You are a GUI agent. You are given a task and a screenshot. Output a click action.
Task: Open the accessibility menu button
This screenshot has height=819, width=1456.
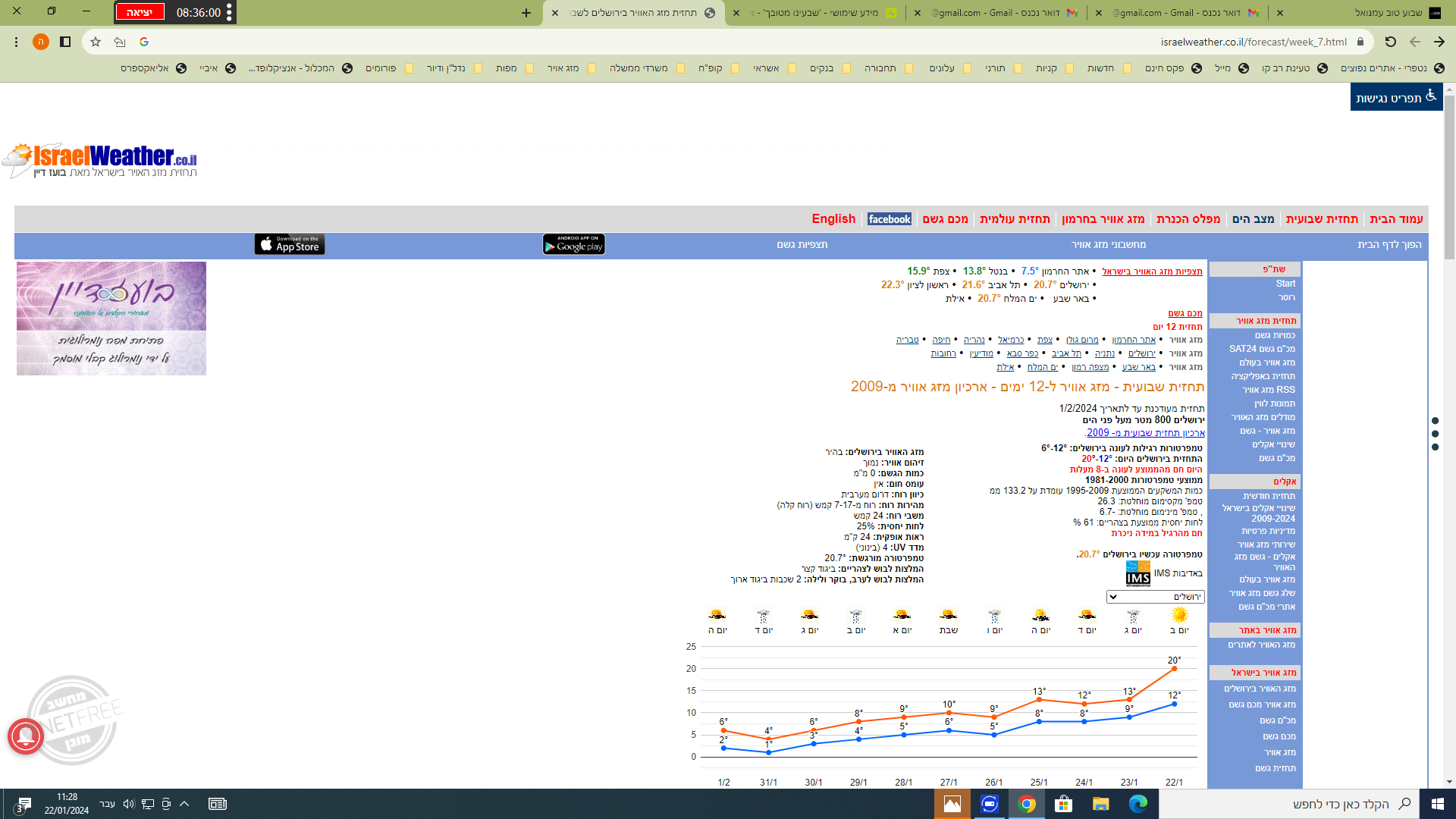pyautogui.click(x=1396, y=97)
